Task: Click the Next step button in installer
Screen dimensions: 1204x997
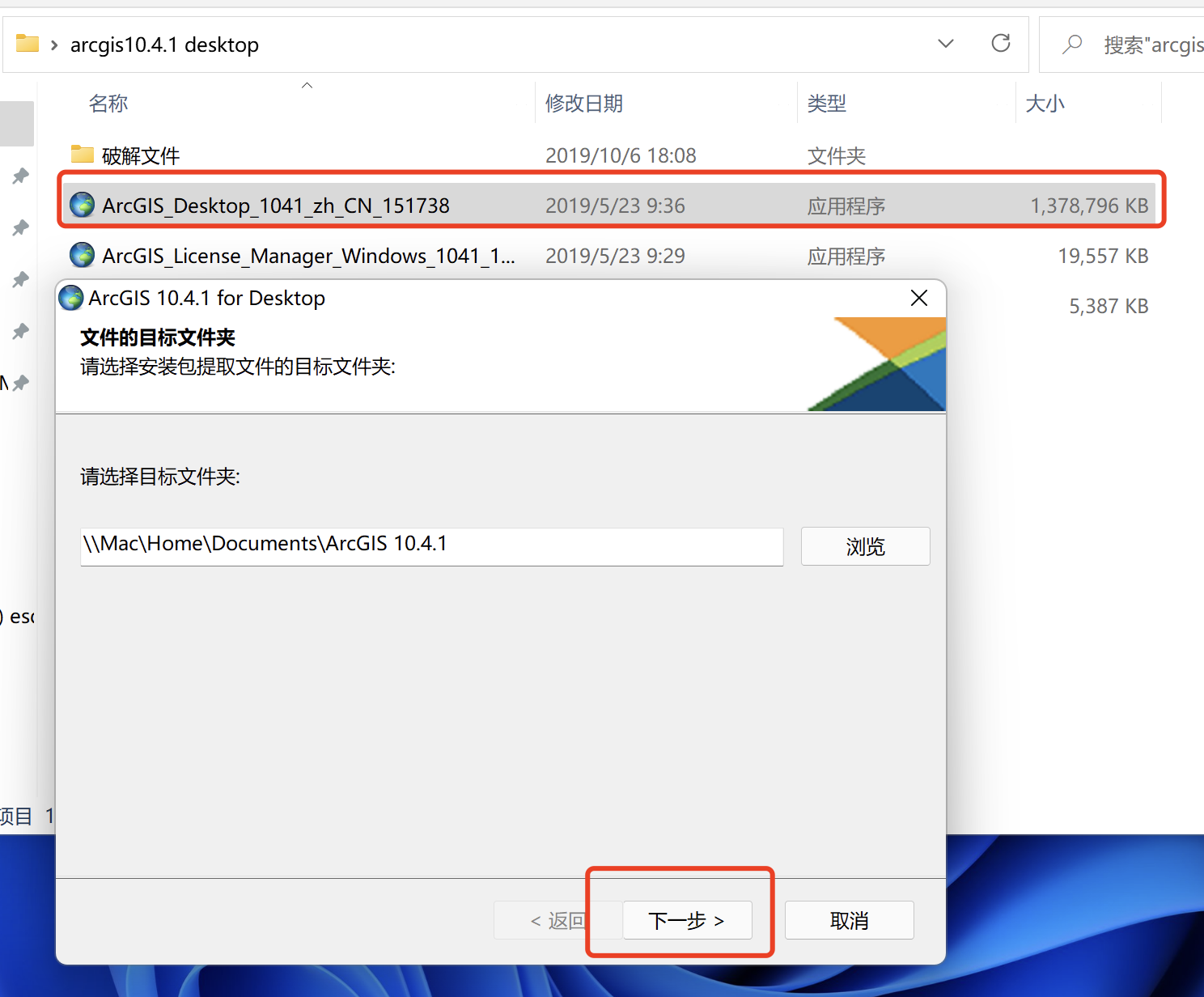Action: point(687,920)
